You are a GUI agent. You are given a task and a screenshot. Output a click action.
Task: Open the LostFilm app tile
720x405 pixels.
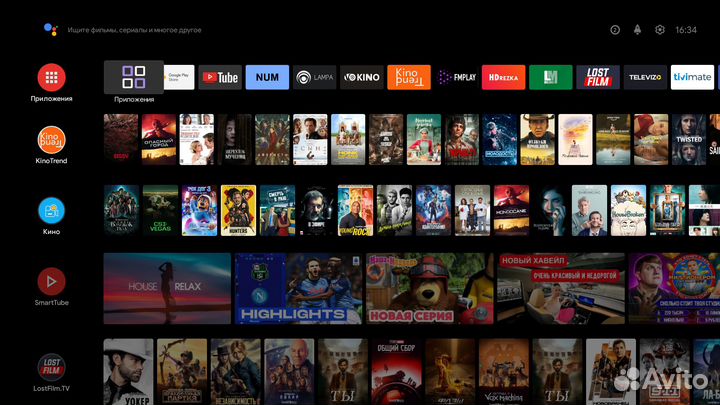coord(598,77)
